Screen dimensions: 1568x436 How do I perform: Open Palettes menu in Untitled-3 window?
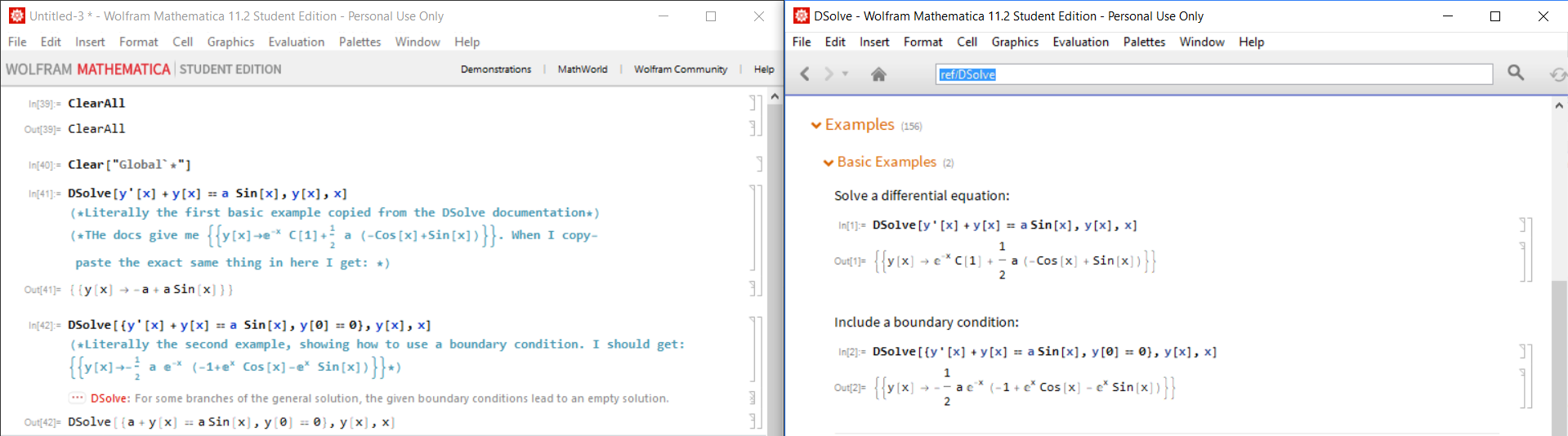tap(360, 42)
